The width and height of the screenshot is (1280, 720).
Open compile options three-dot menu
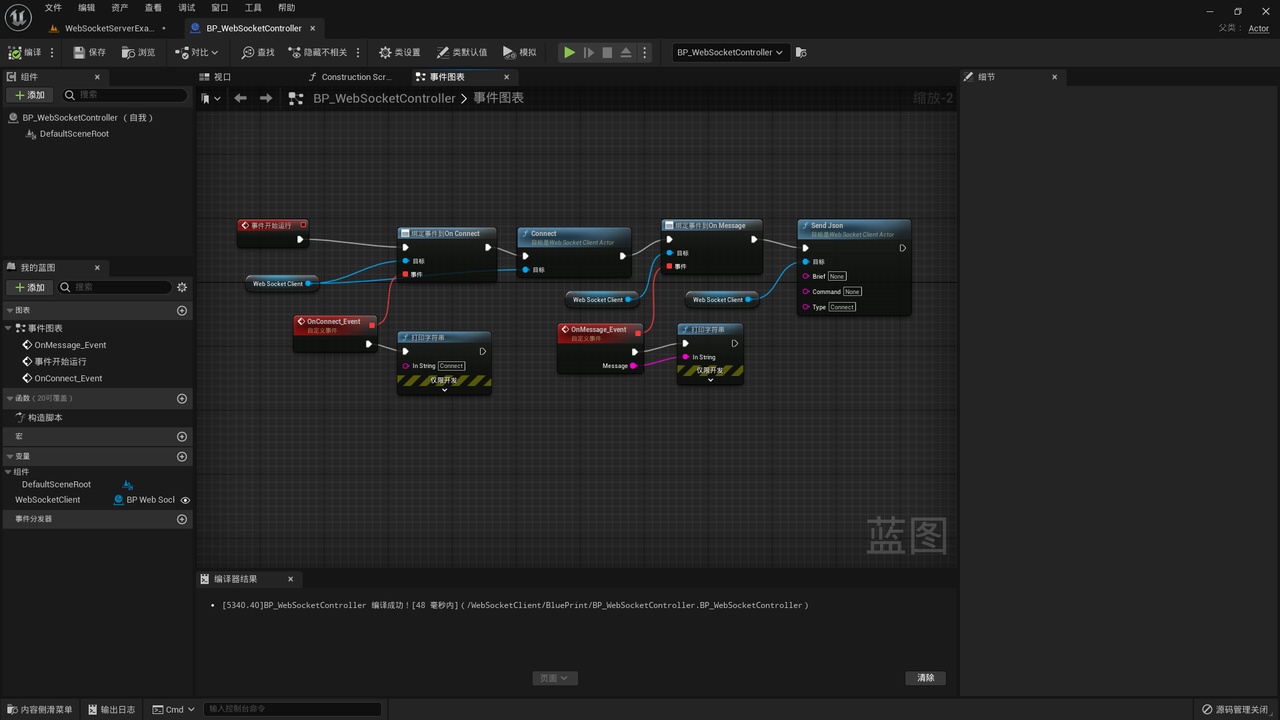pos(54,52)
